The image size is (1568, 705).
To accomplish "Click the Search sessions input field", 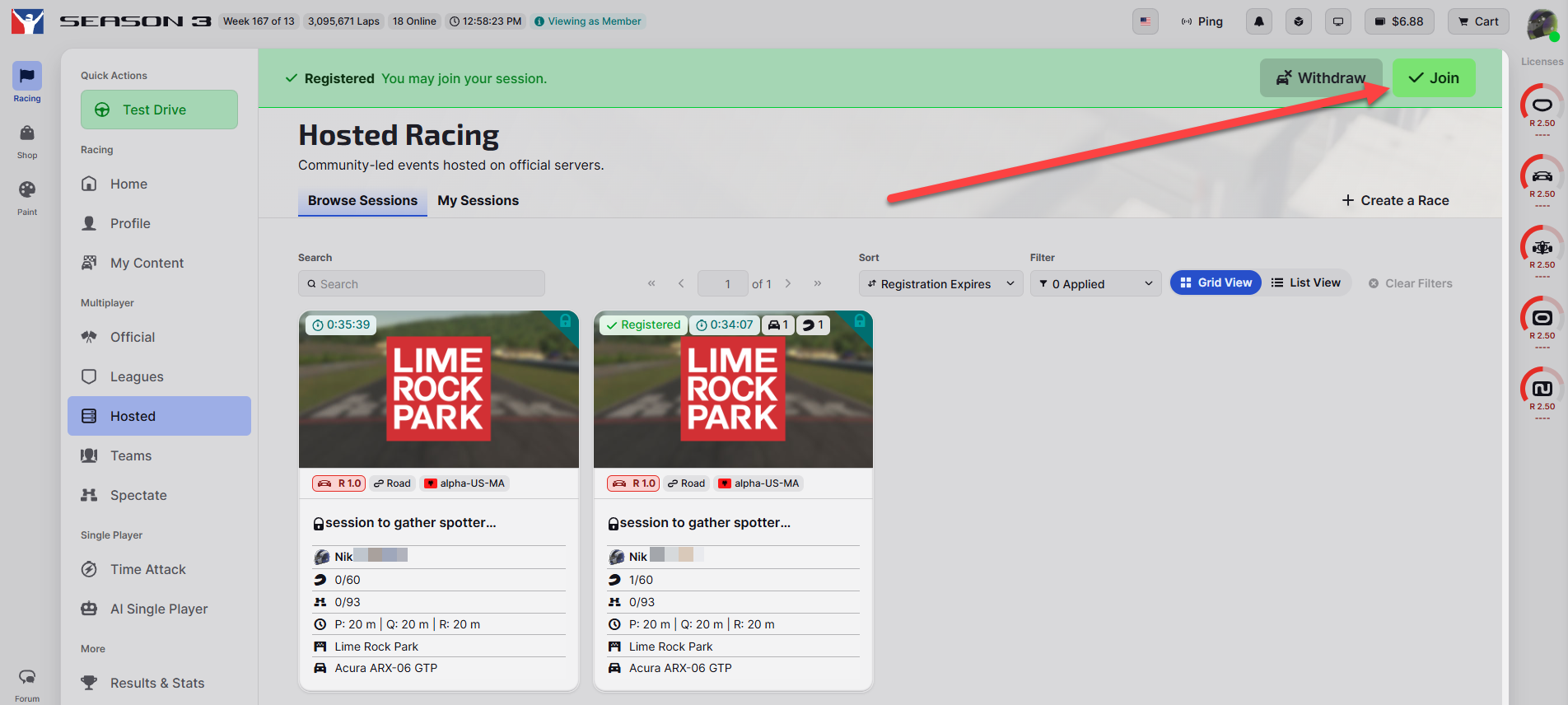I will coord(422,283).
